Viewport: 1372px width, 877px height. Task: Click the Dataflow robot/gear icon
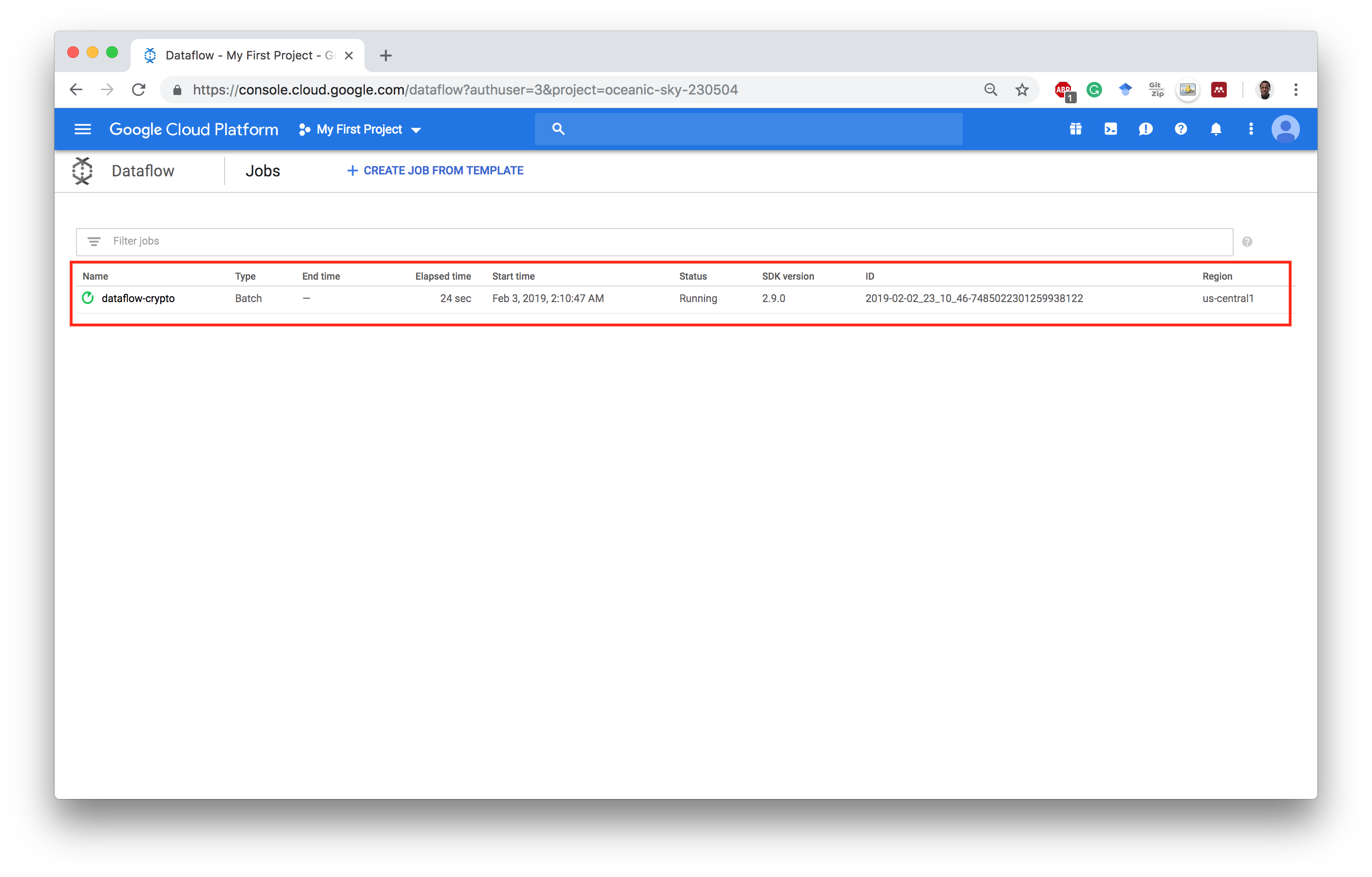(82, 170)
